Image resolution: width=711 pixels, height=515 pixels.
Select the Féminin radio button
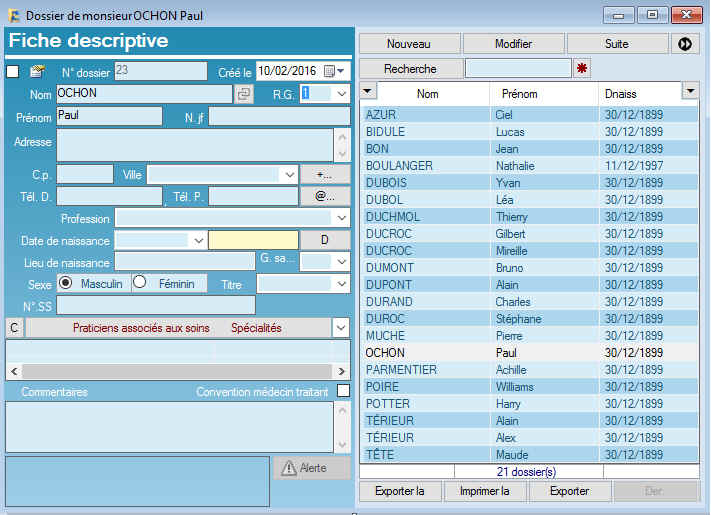[x=140, y=283]
